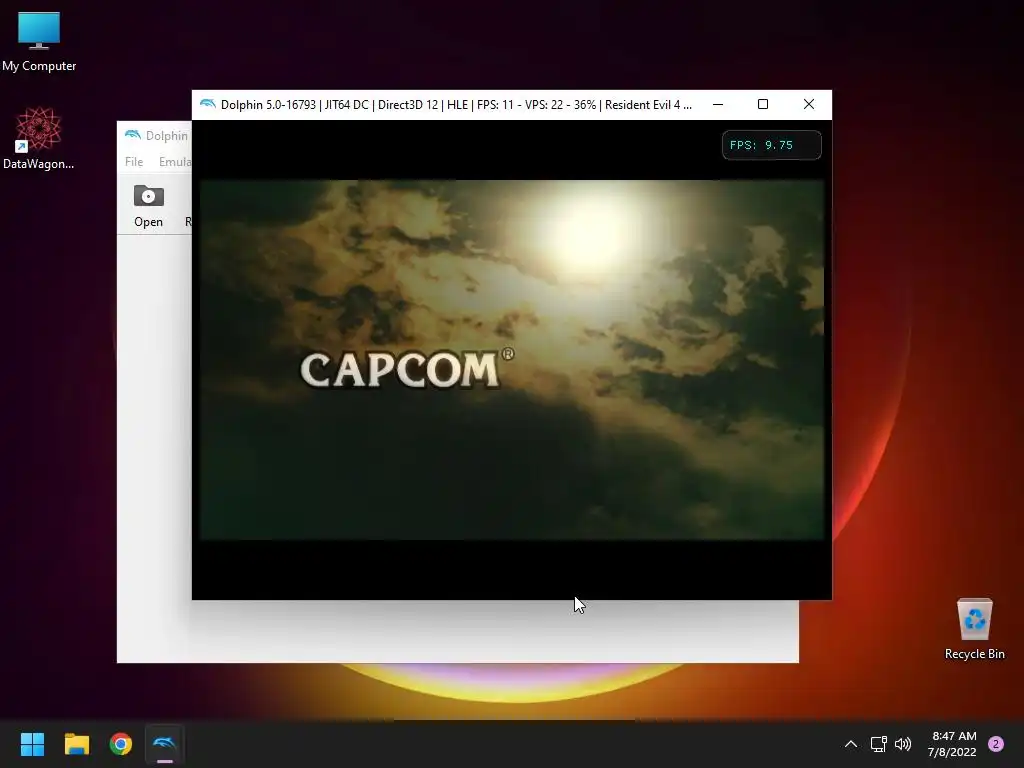Click the FPS counter overlay in game window
This screenshot has height=768, width=1024.
click(x=771, y=145)
